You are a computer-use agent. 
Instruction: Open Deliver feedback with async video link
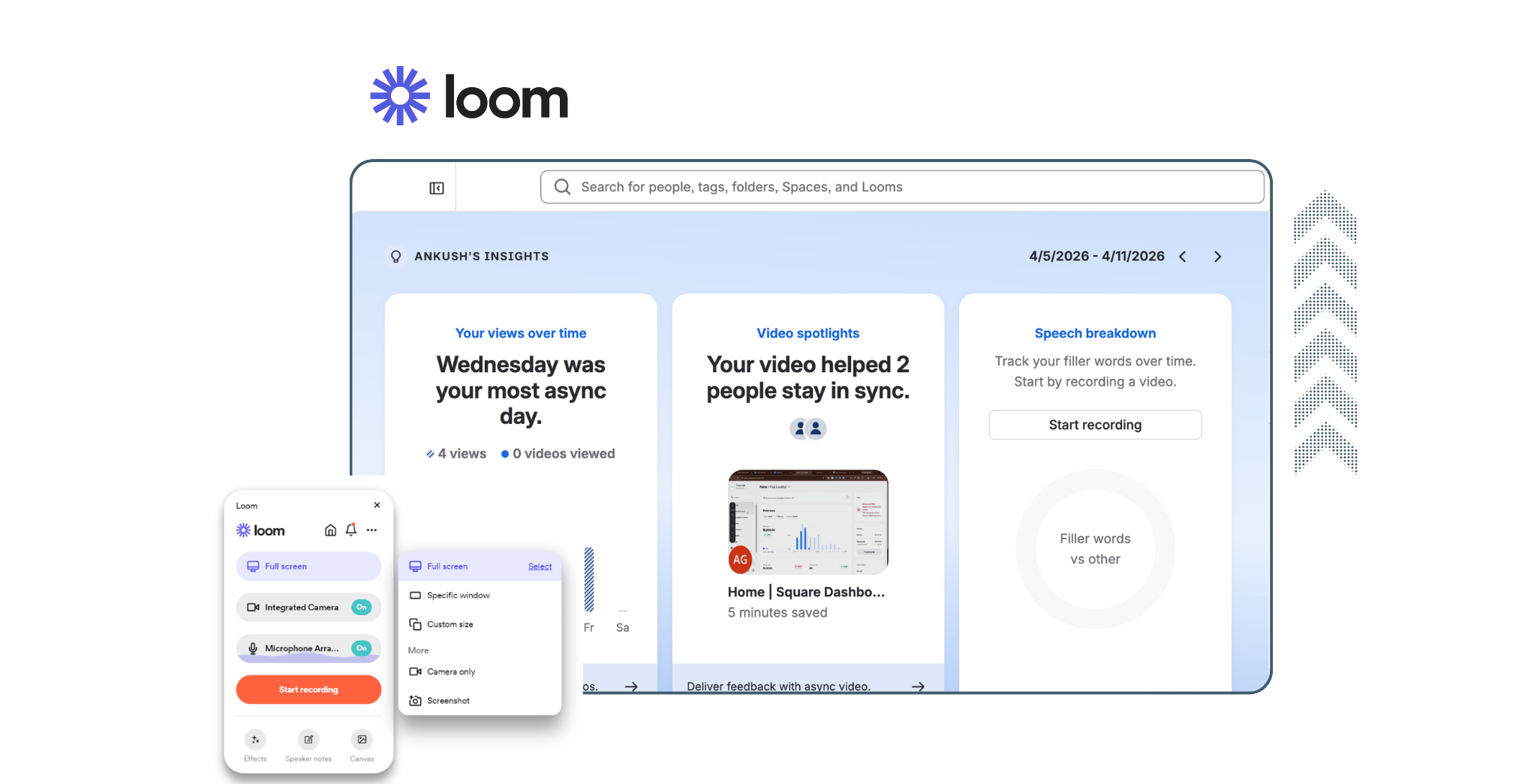pyautogui.click(x=778, y=686)
